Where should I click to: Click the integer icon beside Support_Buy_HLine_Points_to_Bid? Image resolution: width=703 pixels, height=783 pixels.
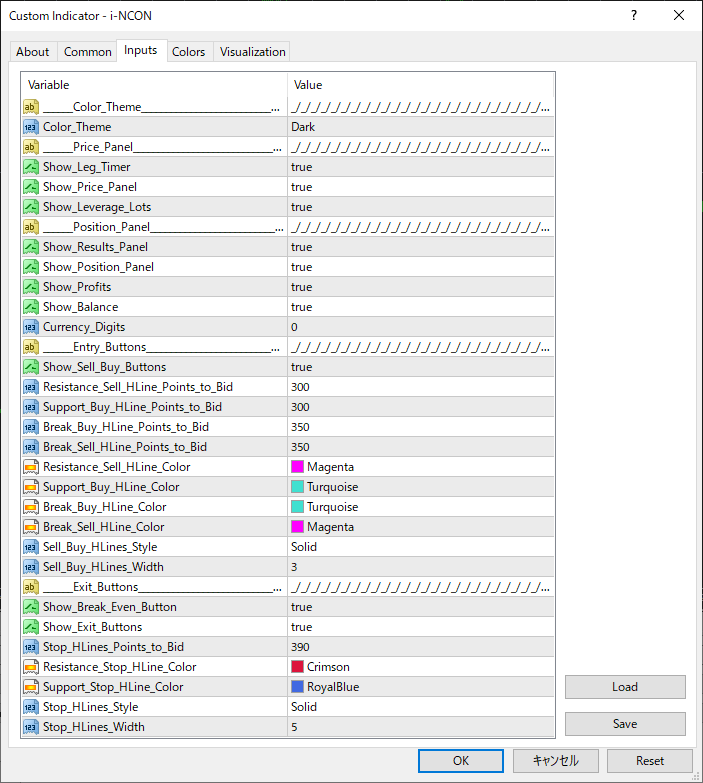coord(30,407)
